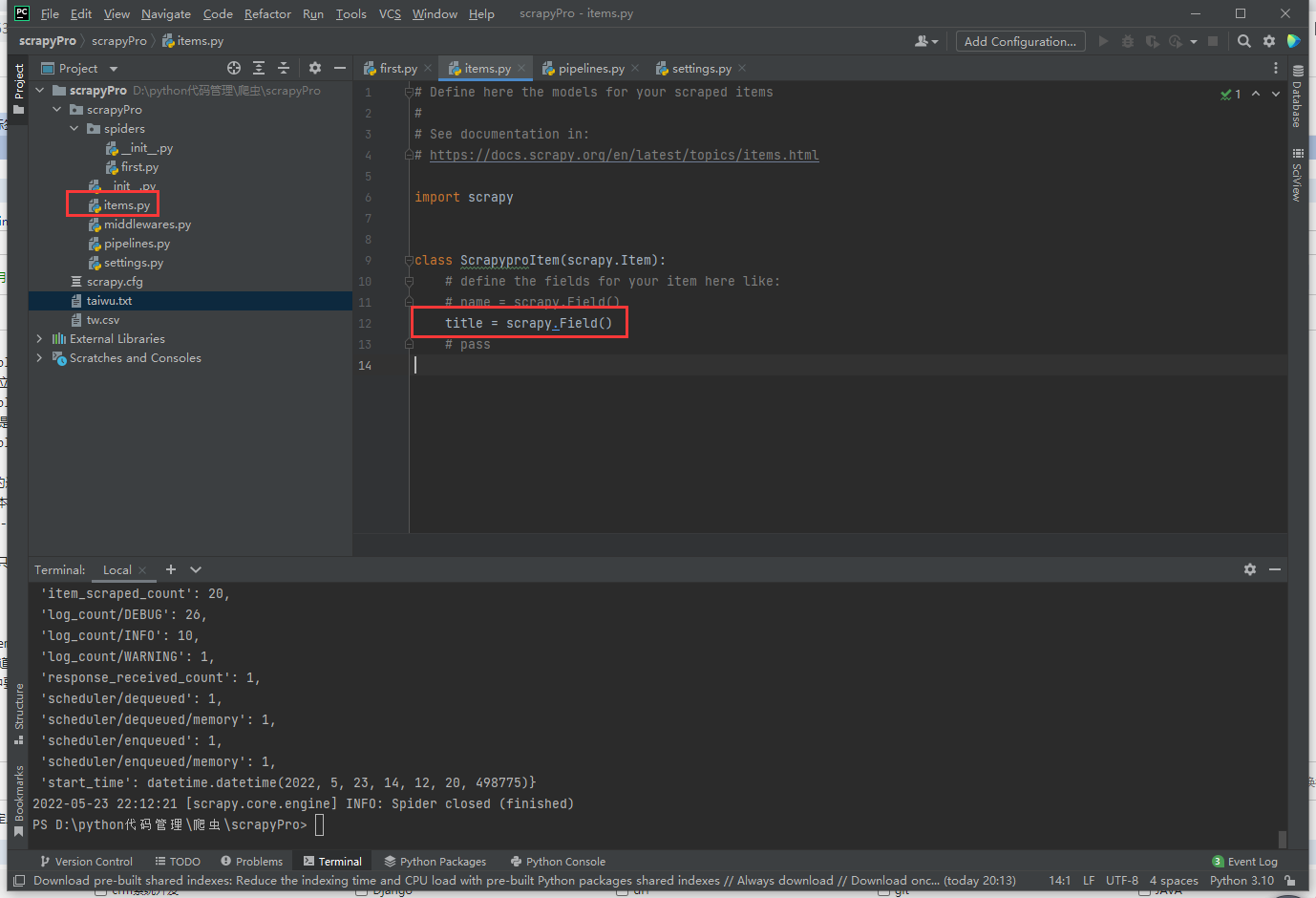Click line separator LF in status bar
The width and height of the screenshot is (1316, 898).
[x=1089, y=881]
